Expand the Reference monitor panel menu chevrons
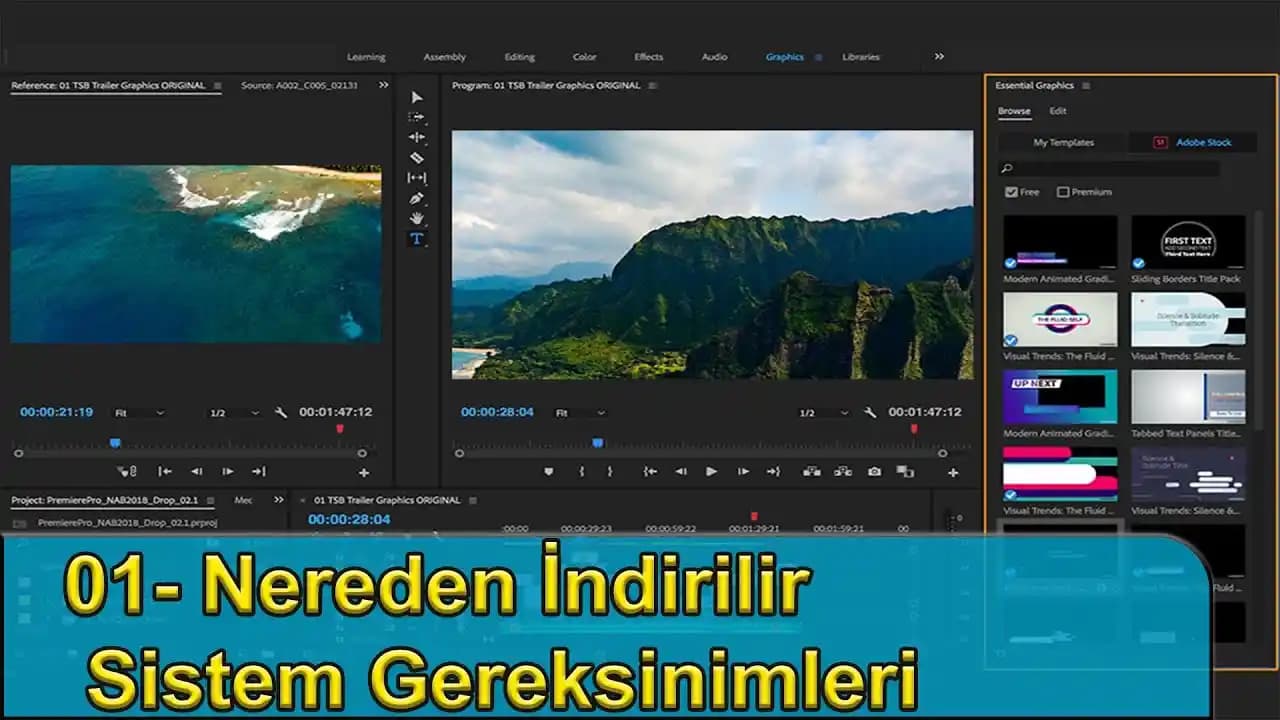Image resolution: width=1280 pixels, height=720 pixels. tap(383, 86)
